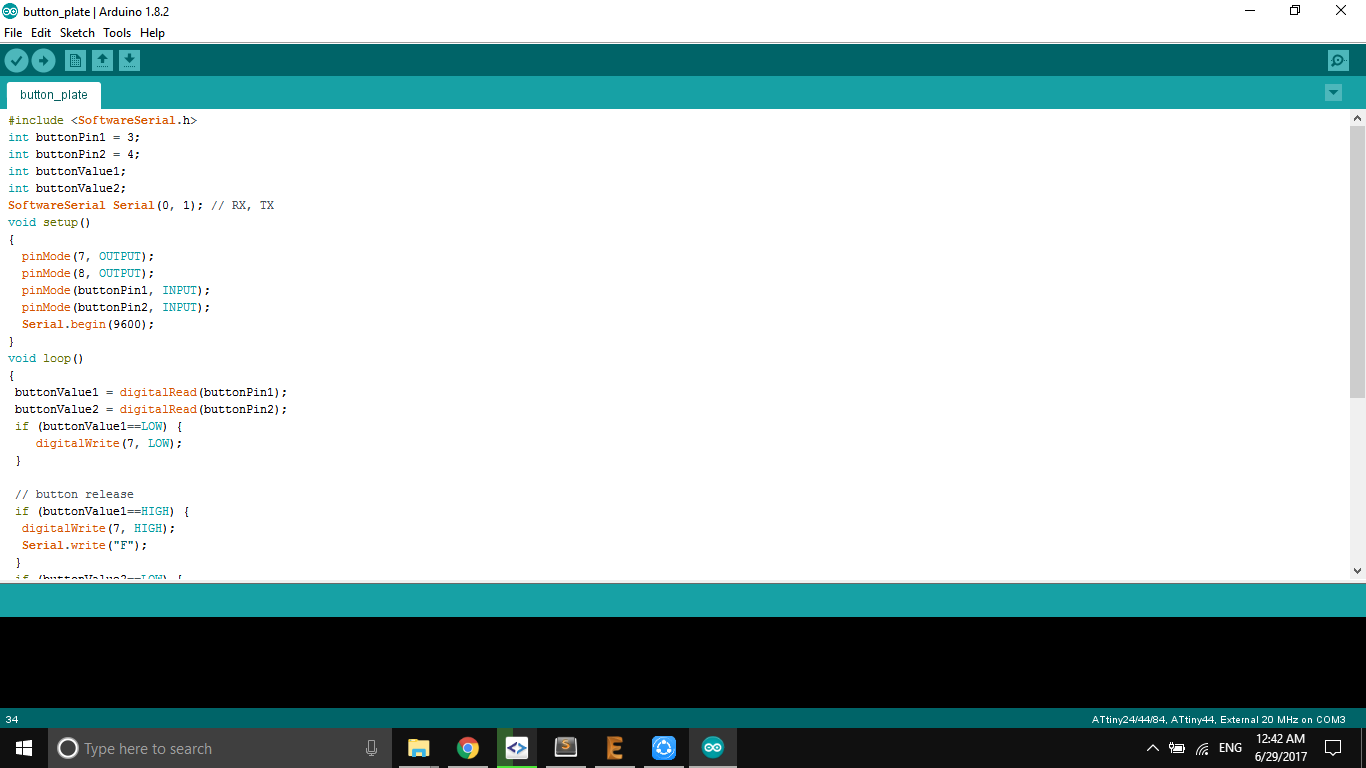Click the line 'int buttonPin1 = 3;'
The image size is (1366, 768).
[74, 137]
